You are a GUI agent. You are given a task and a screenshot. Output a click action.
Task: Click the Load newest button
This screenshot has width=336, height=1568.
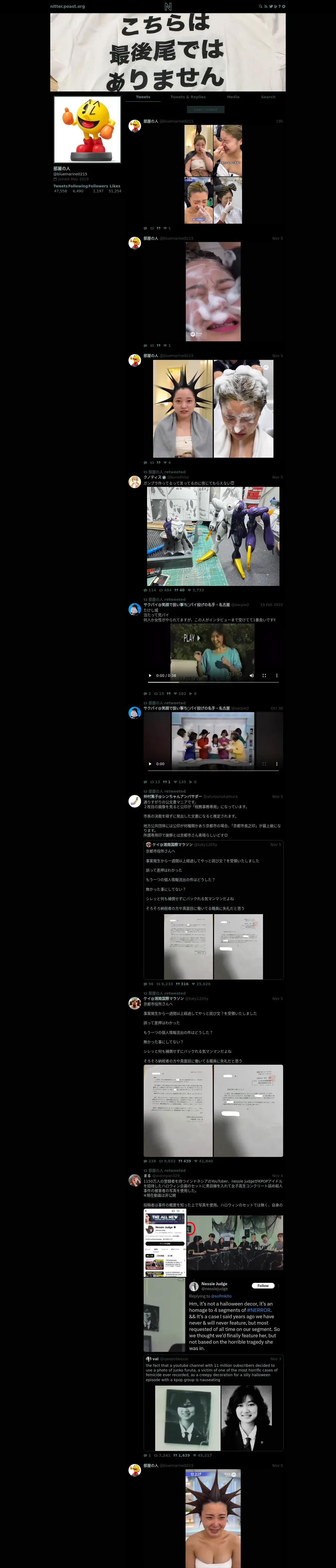click(205, 109)
